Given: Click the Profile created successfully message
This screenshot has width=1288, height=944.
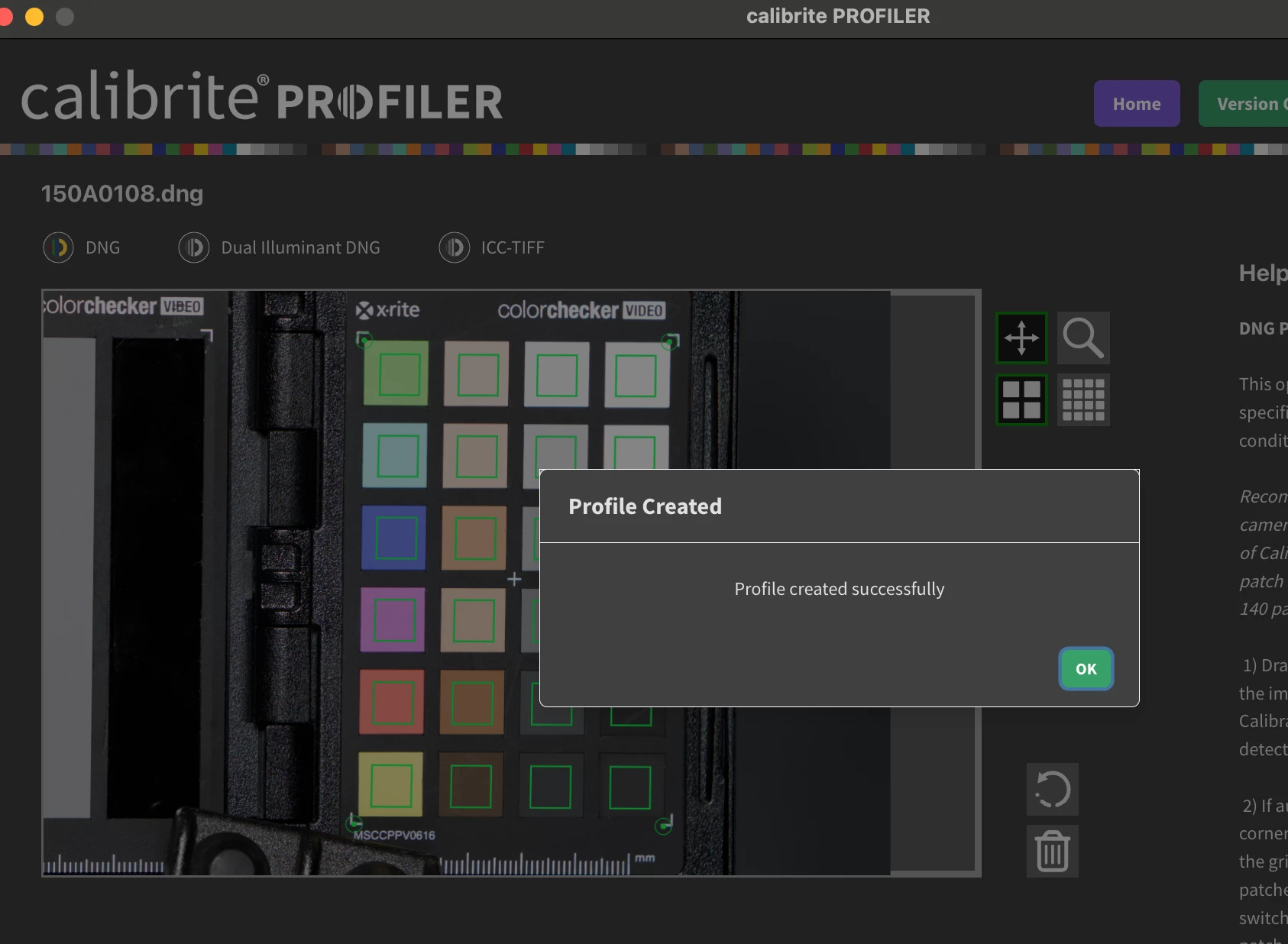Looking at the screenshot, I should (x=840, y=589).
